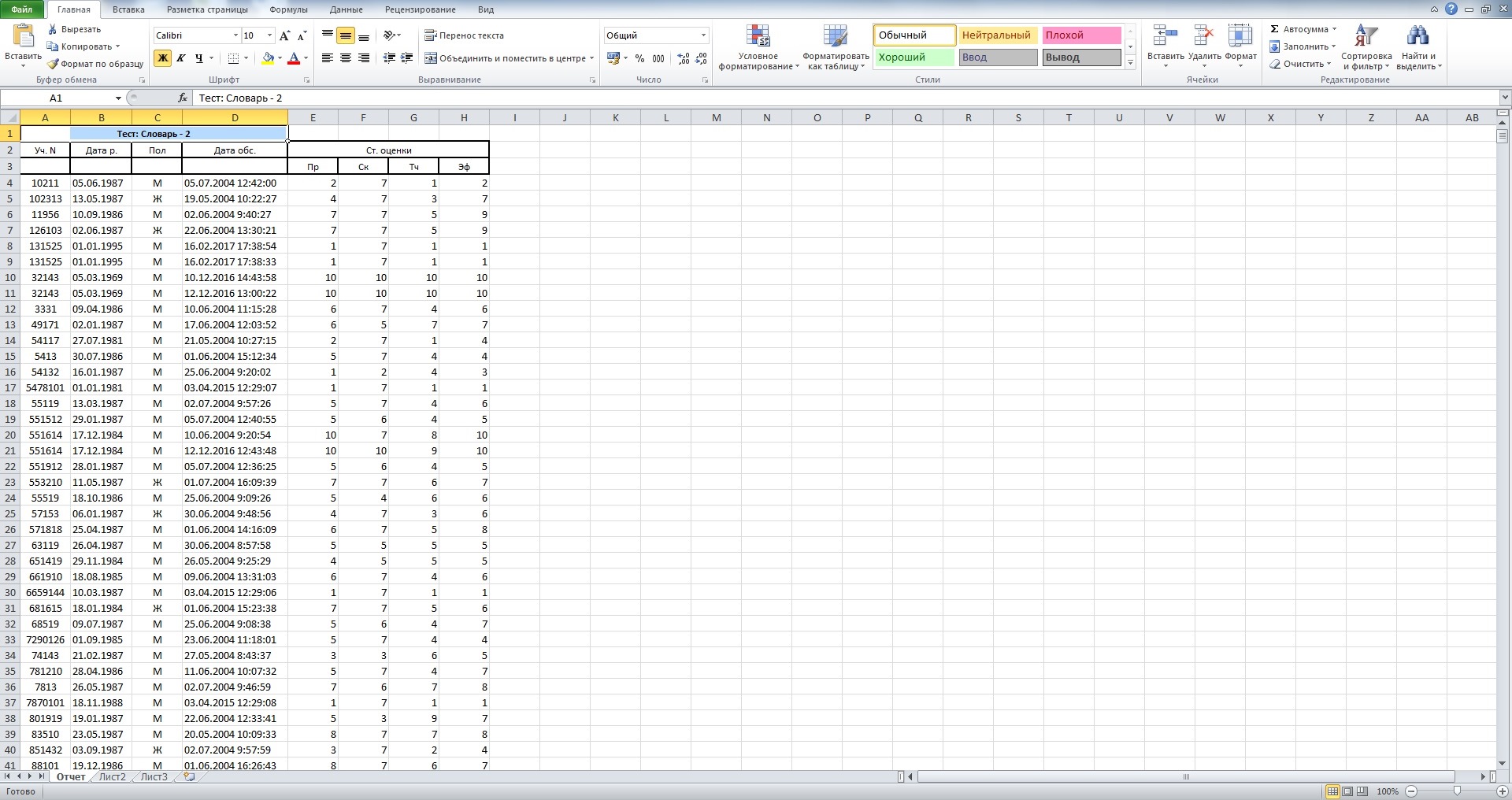Click the increase indent icon
The image size is (1512, 800).
pos(406,58)
